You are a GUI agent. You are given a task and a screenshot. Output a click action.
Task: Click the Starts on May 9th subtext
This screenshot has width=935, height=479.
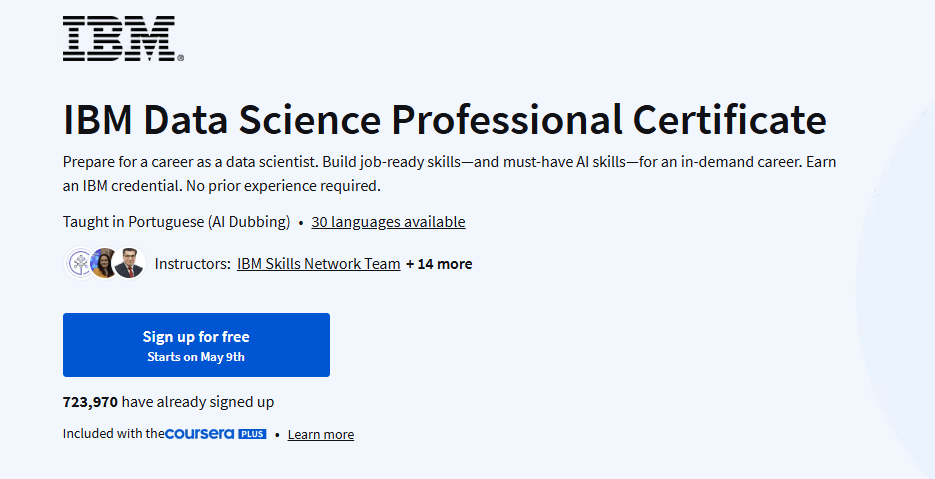[196, 357]
